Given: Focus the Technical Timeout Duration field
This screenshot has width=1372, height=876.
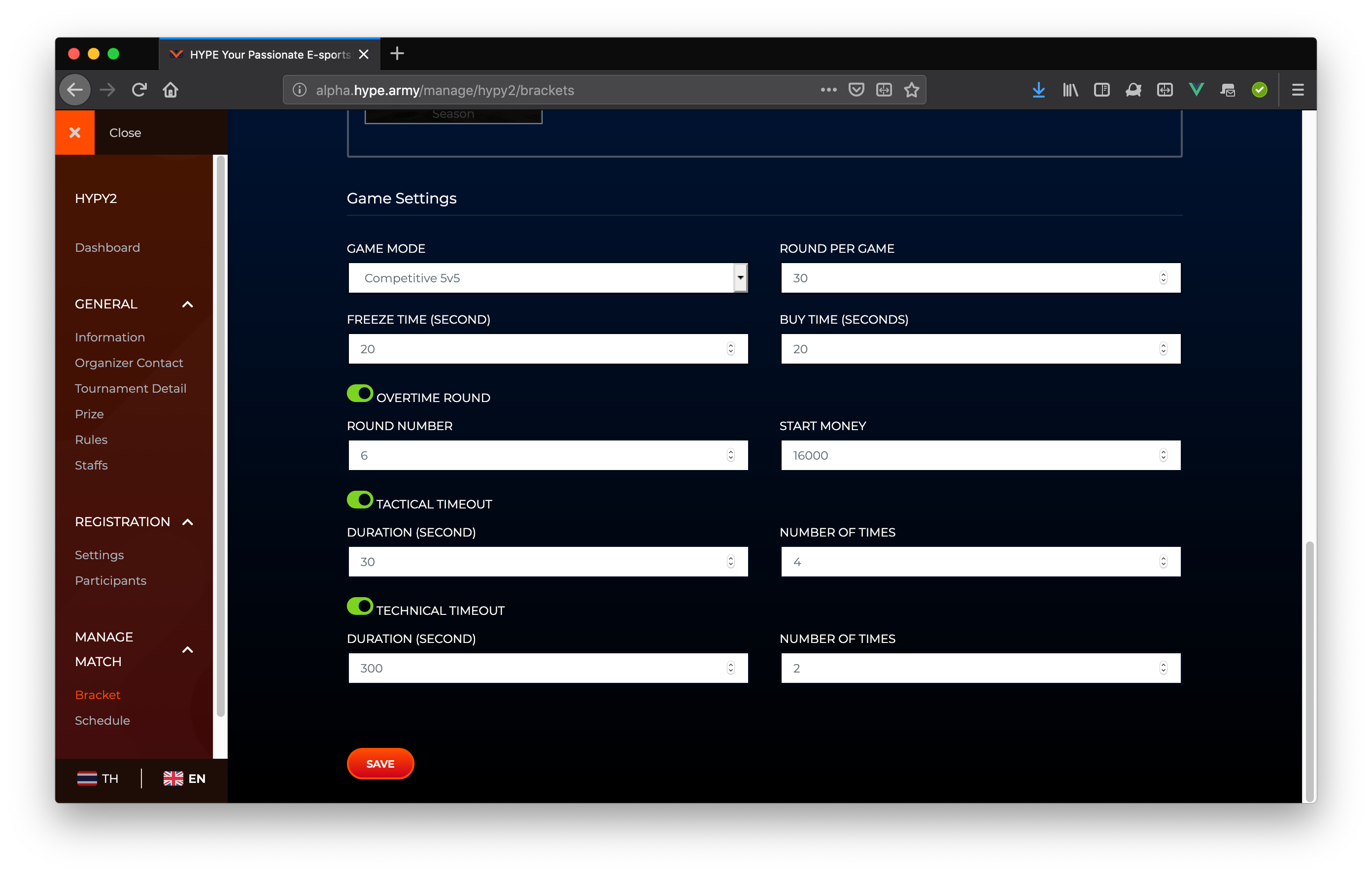Looking at the screenshot, I should (x=548, y=668).
